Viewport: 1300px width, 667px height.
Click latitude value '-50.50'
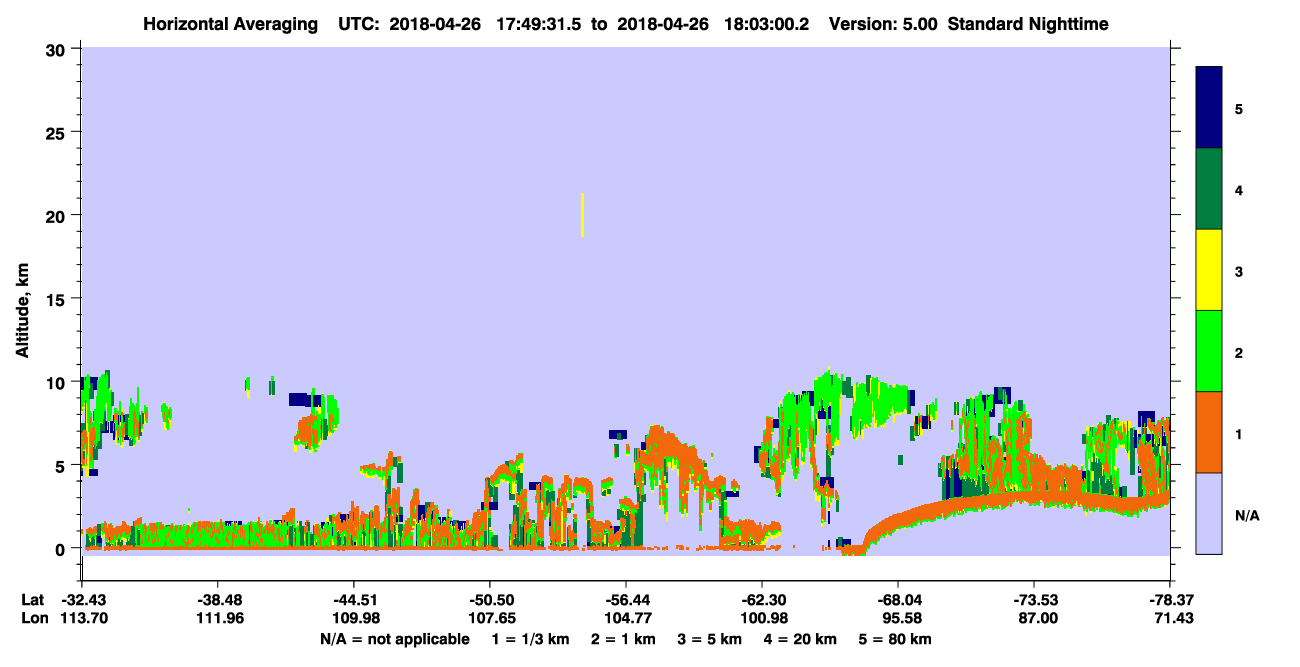(489, 600)
